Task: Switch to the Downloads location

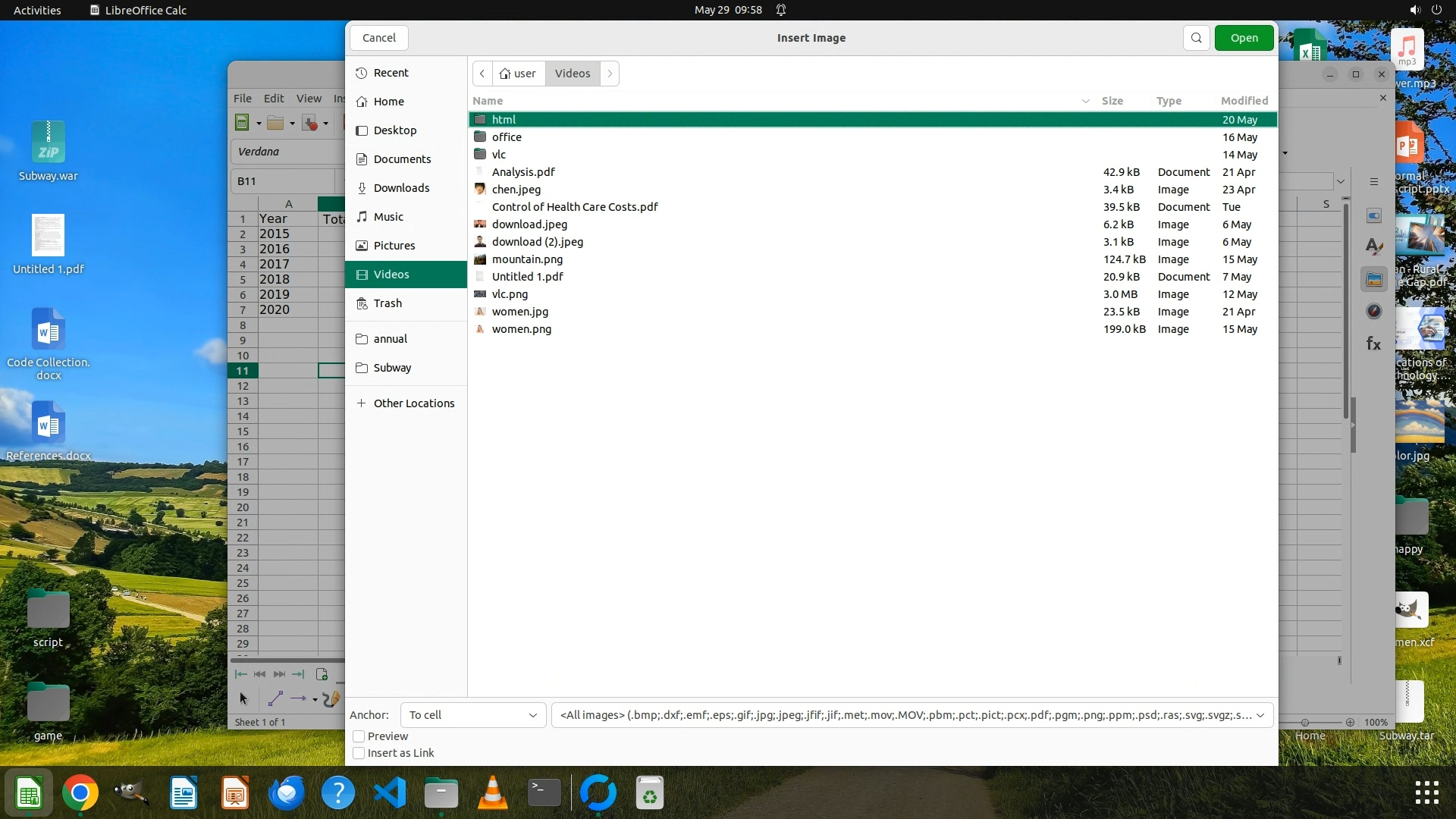Action: coord(401,188)
